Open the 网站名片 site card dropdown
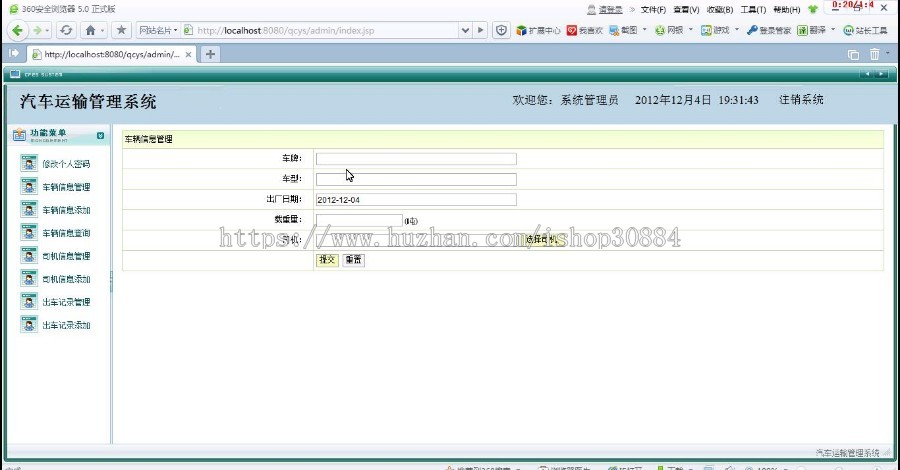The image size is (900, 470). click(158, 30)
